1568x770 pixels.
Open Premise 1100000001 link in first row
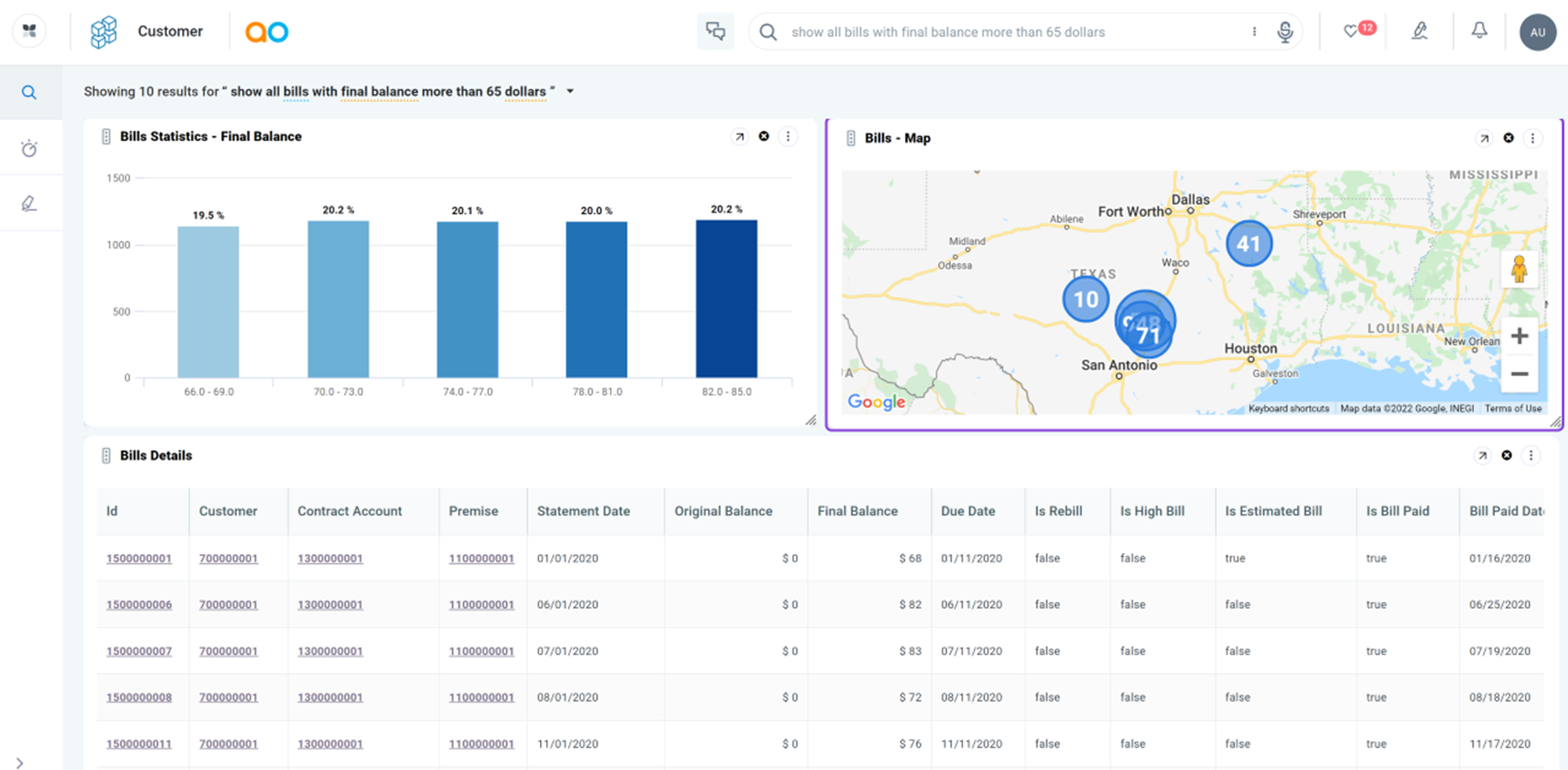click(x=481, y=559)
